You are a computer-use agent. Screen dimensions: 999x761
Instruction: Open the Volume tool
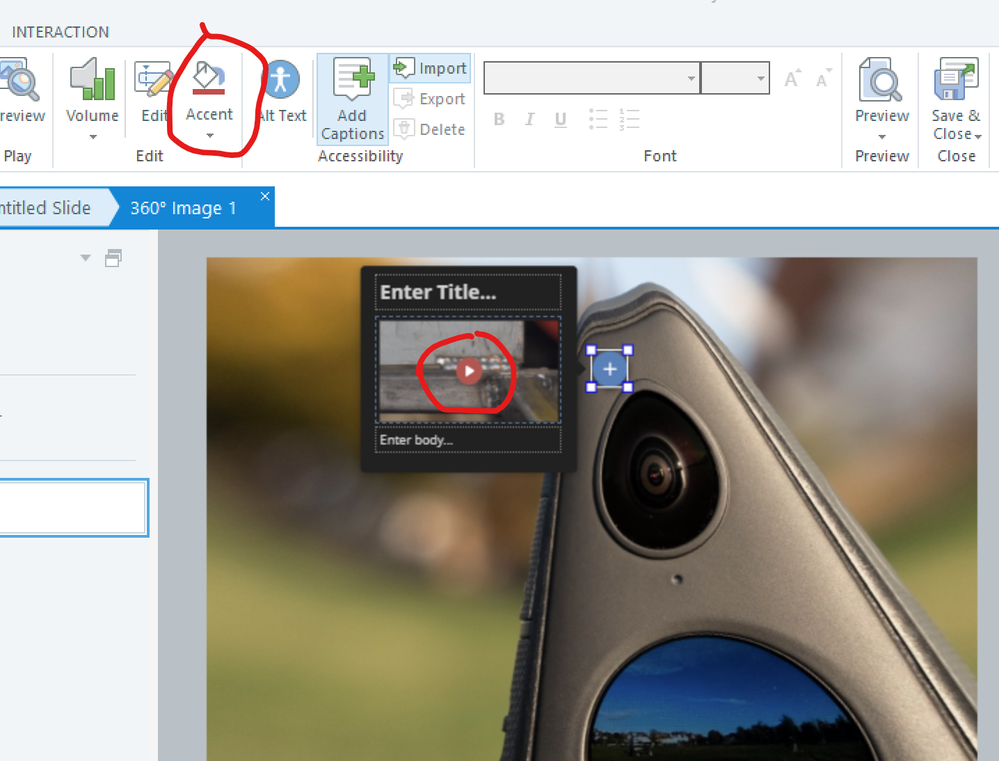tap(92, 89)
